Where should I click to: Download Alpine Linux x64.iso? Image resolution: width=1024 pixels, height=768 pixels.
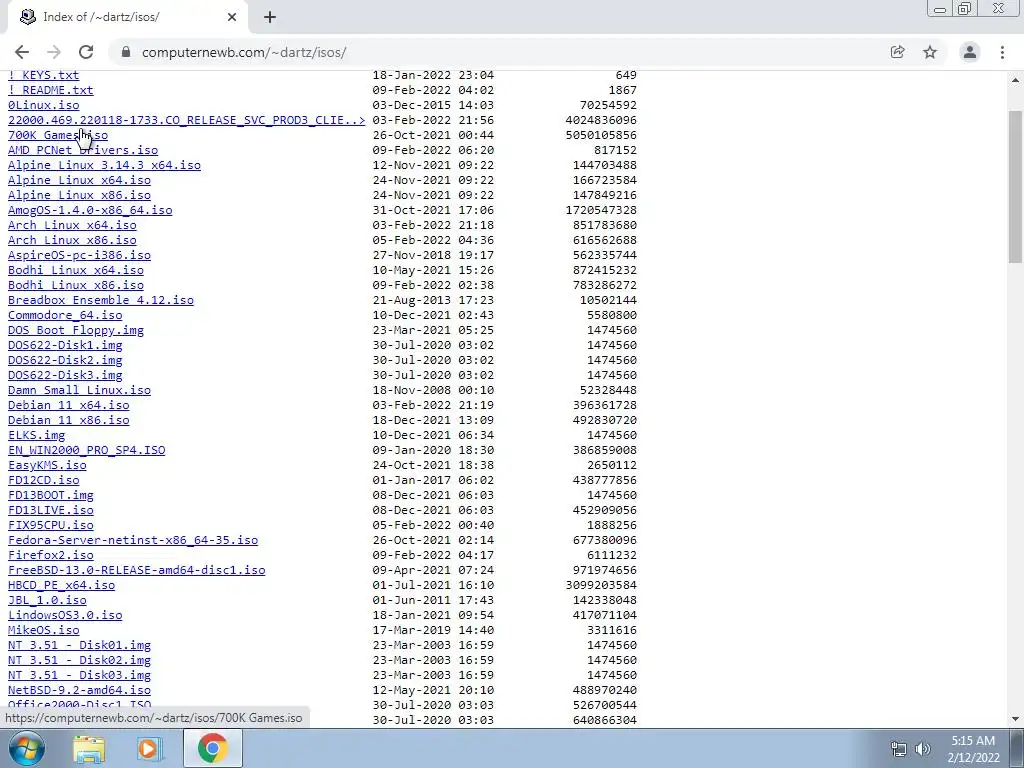[79, 180]
